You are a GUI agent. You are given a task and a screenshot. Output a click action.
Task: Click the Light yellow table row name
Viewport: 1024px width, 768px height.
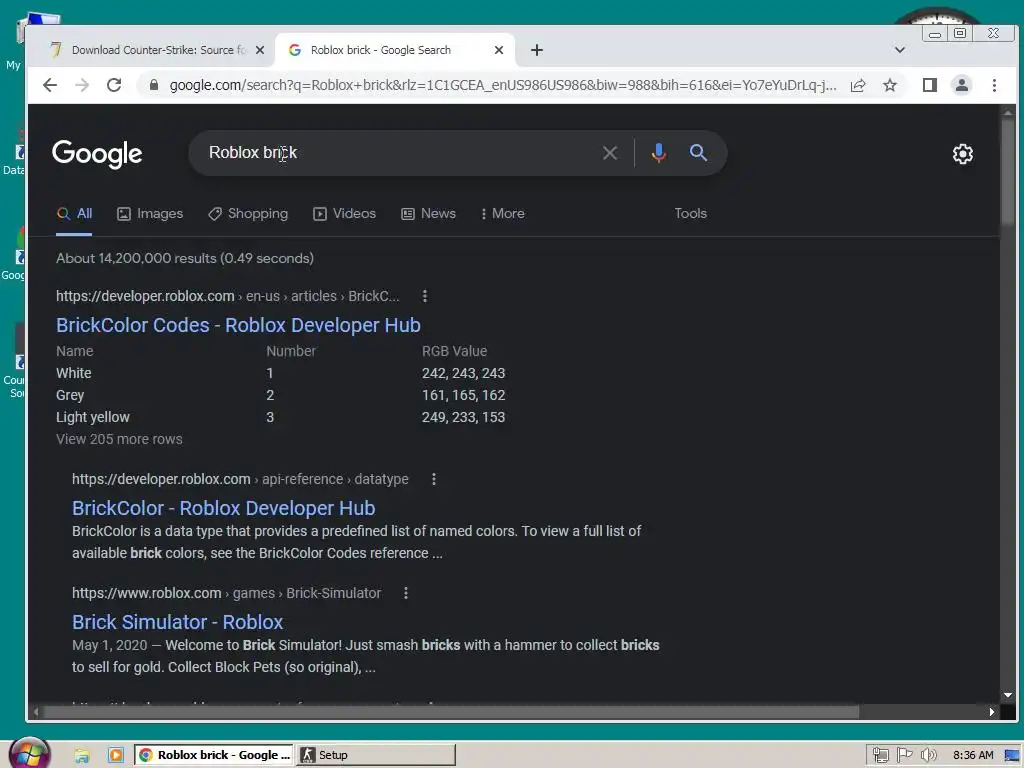[x=93, y=417]
